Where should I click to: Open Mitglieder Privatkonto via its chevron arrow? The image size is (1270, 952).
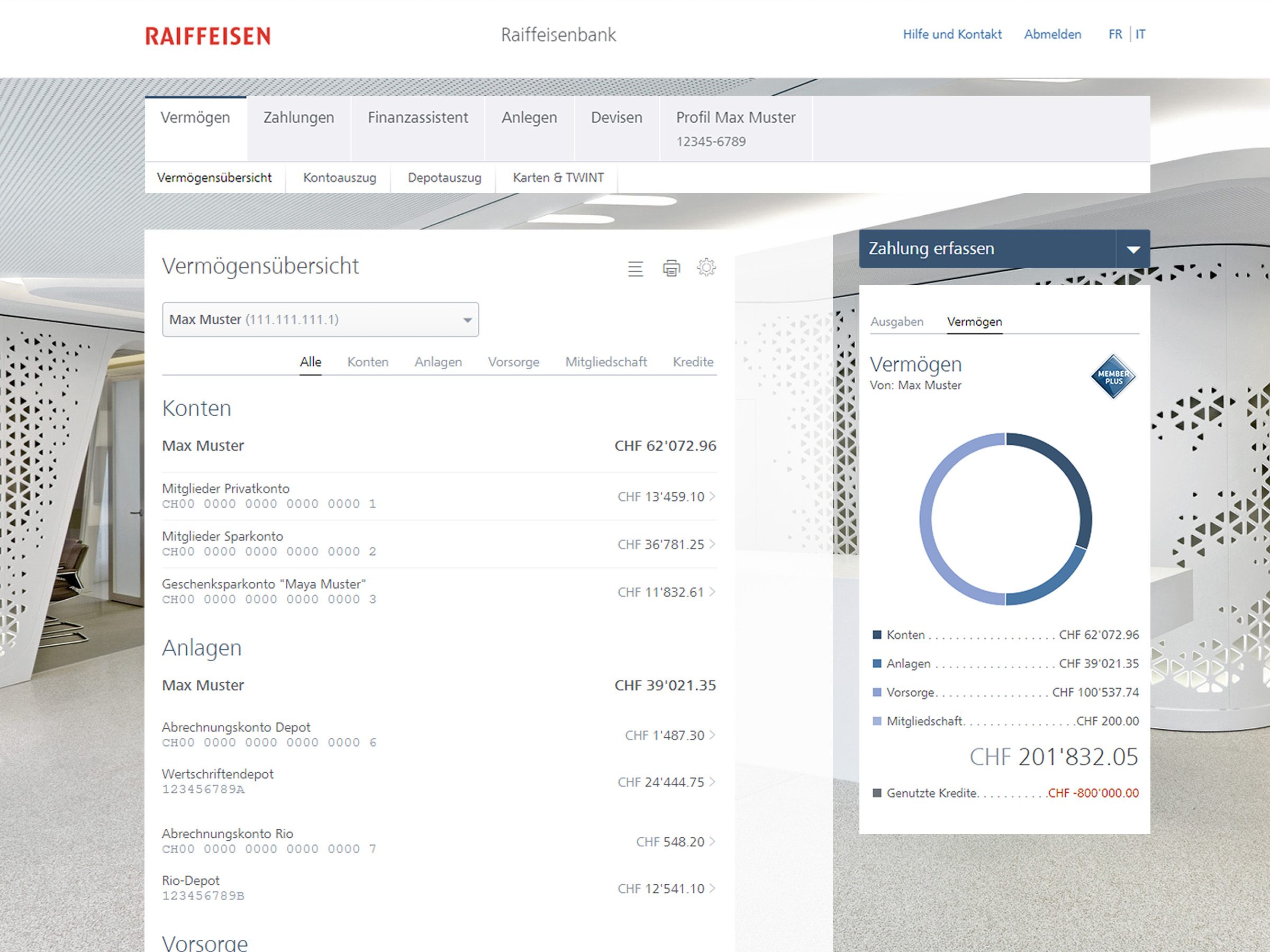712,497
